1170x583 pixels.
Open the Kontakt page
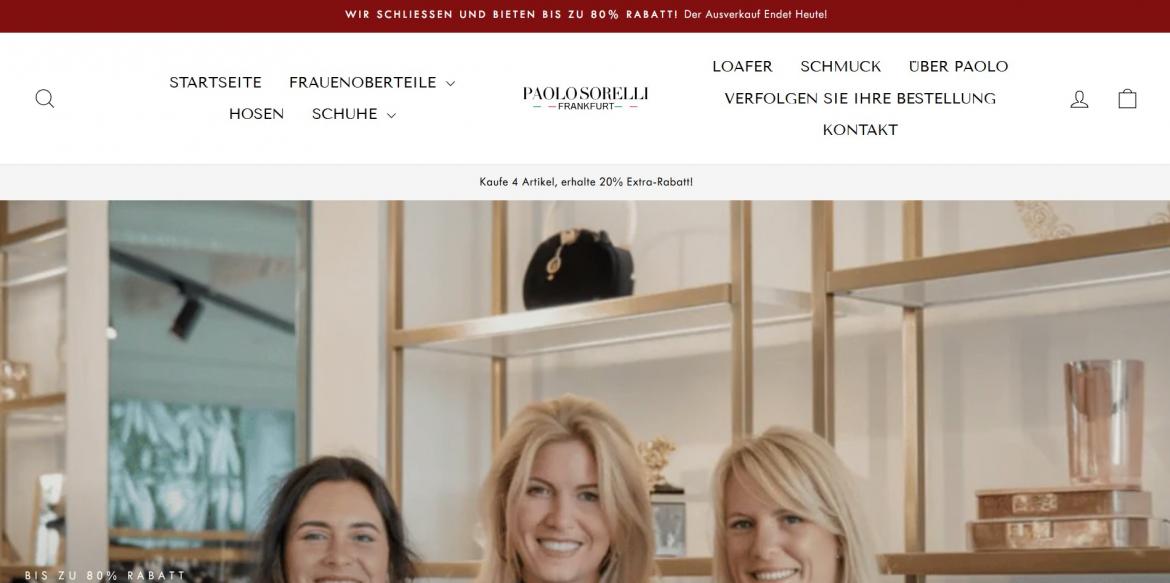[860, 130]
